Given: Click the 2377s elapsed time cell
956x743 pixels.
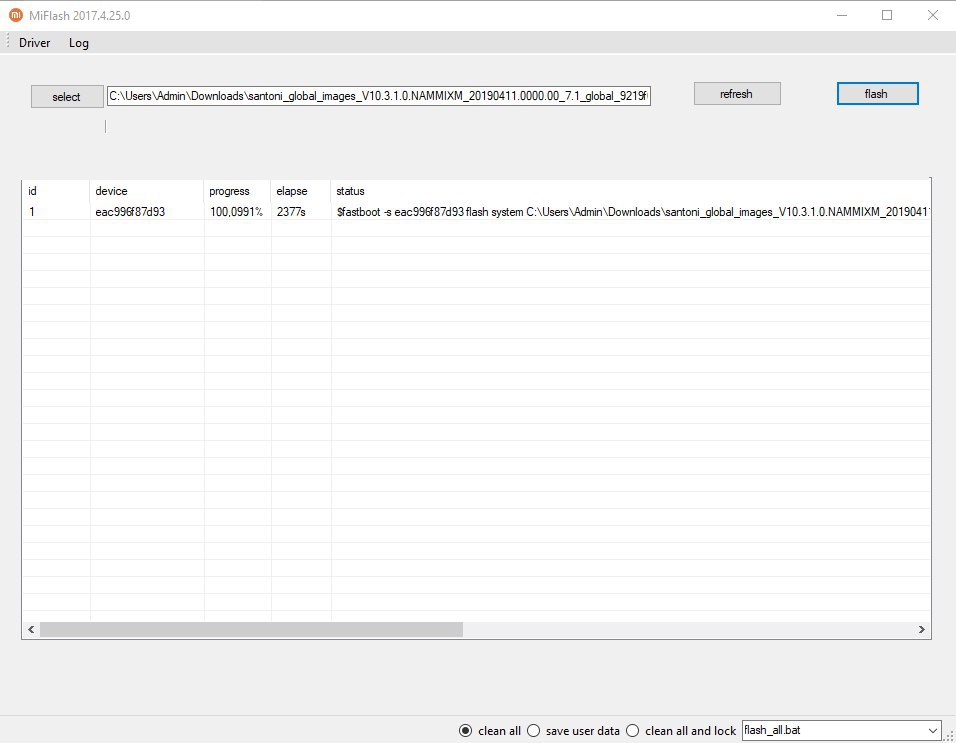Looking at the screenshot, I should 291,212.
